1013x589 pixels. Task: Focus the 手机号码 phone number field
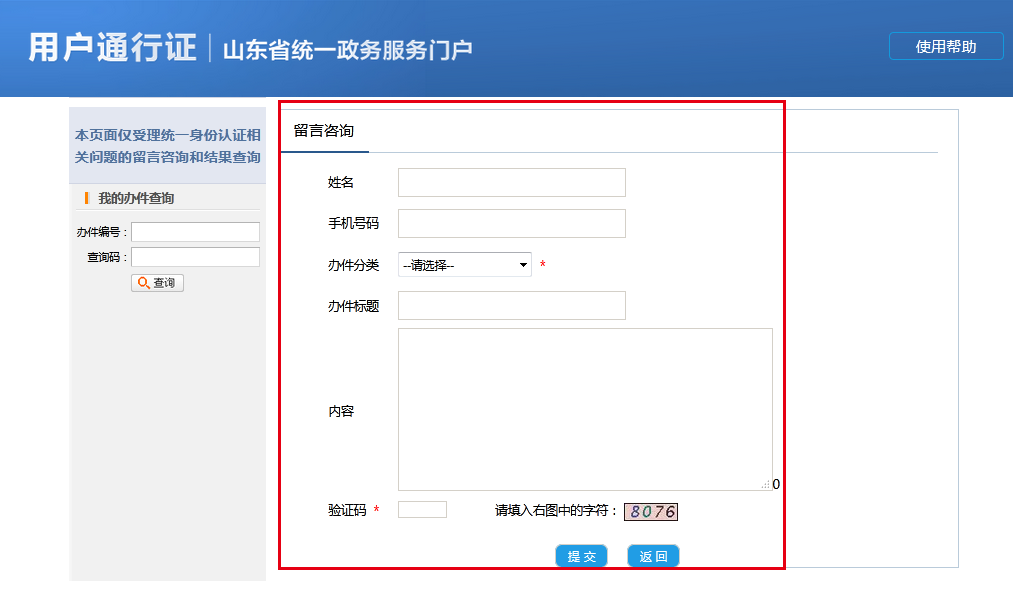[x=511, y=223]
